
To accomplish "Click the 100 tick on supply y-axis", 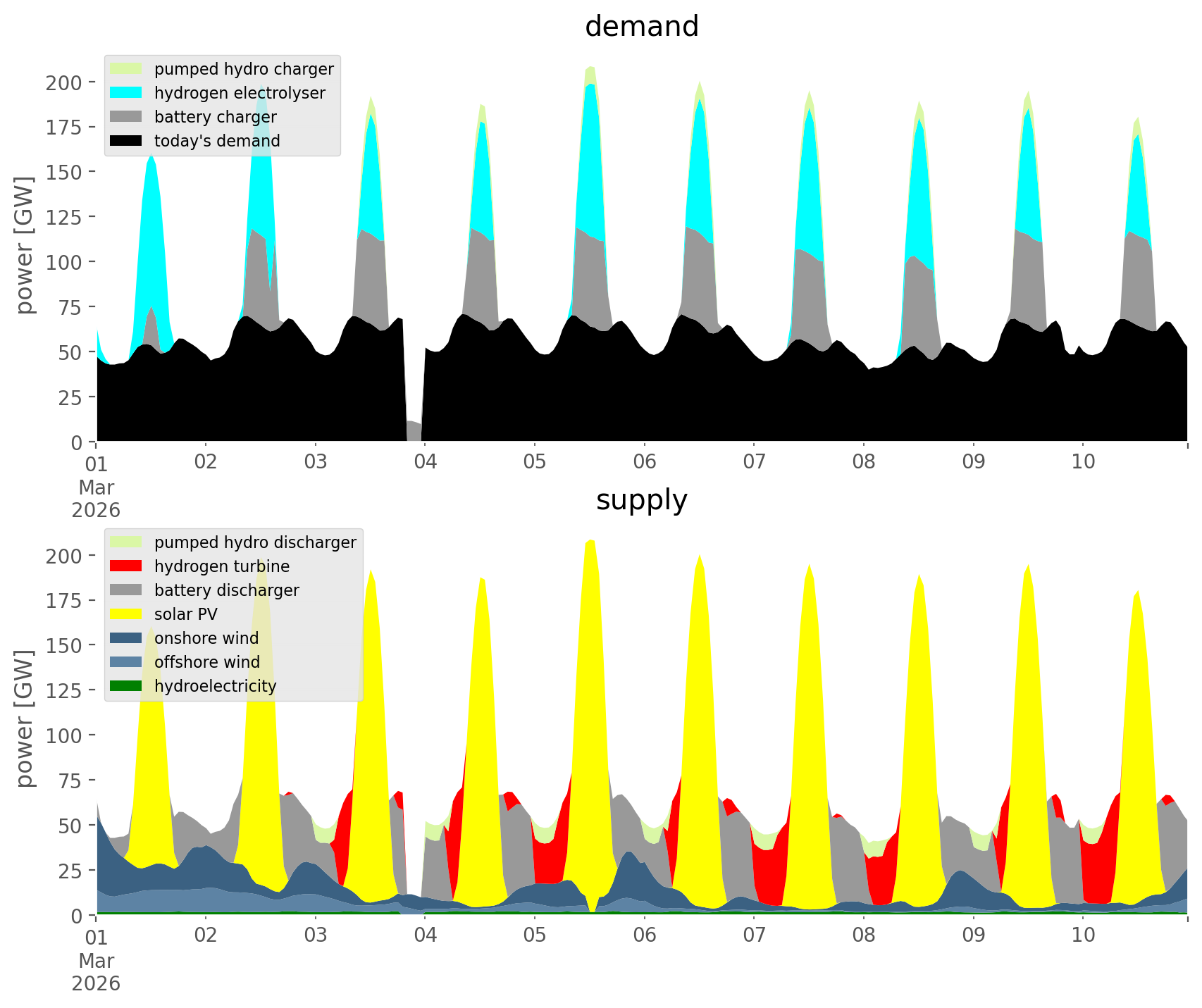I will pos(63,735).
